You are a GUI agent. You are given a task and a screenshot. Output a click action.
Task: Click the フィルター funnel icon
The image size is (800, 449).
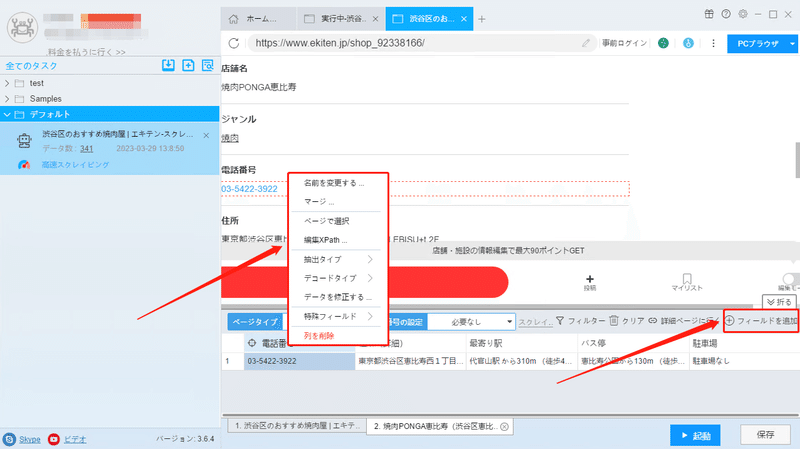[x=560, y=320]
